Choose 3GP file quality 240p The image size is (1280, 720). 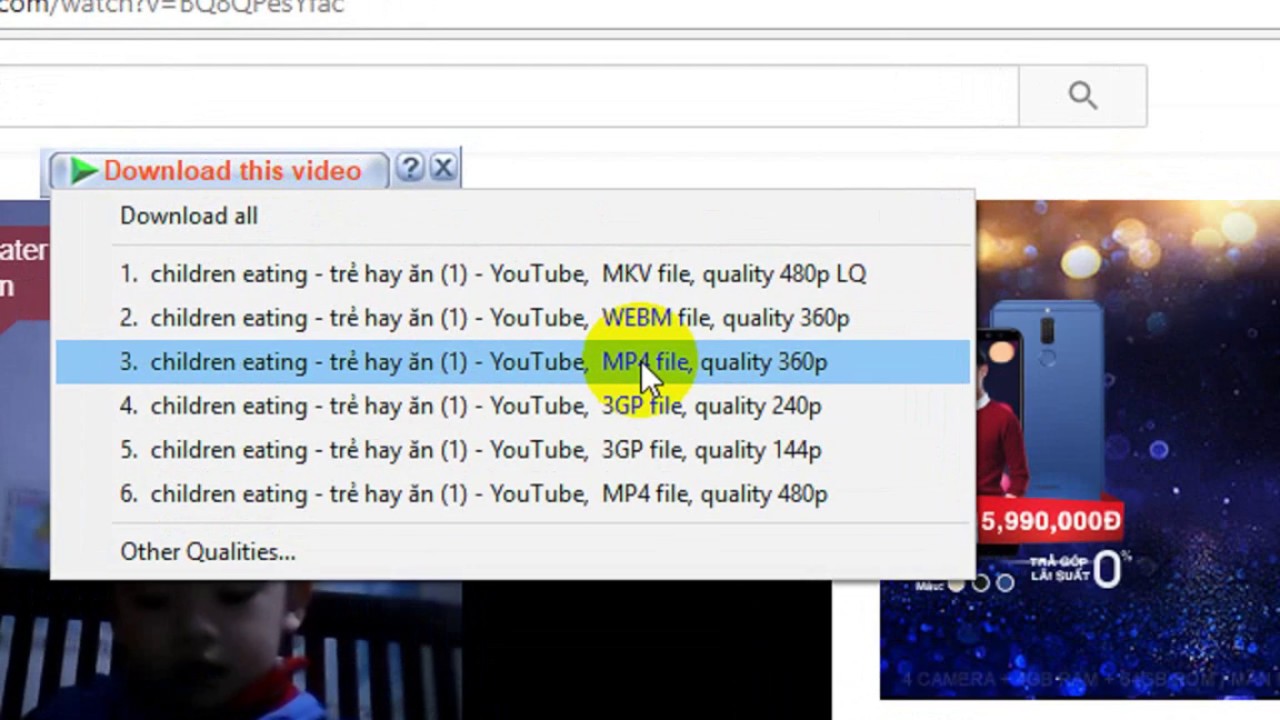[512, 406]
